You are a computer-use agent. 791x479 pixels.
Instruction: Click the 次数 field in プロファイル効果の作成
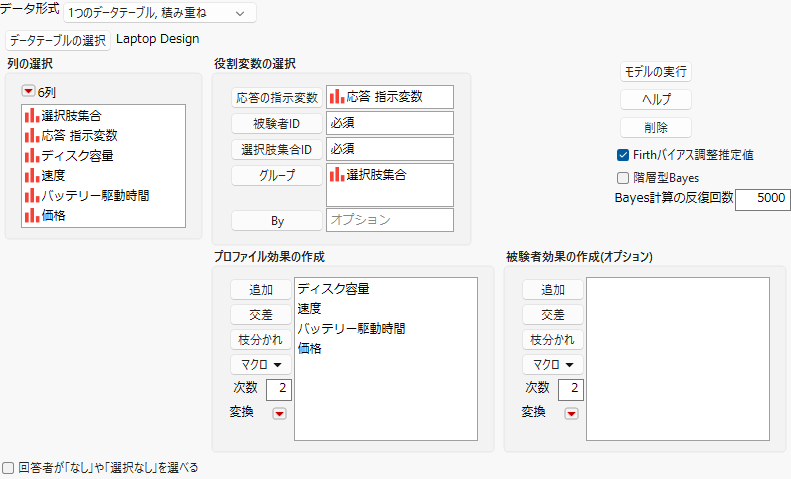pos(278,390)
